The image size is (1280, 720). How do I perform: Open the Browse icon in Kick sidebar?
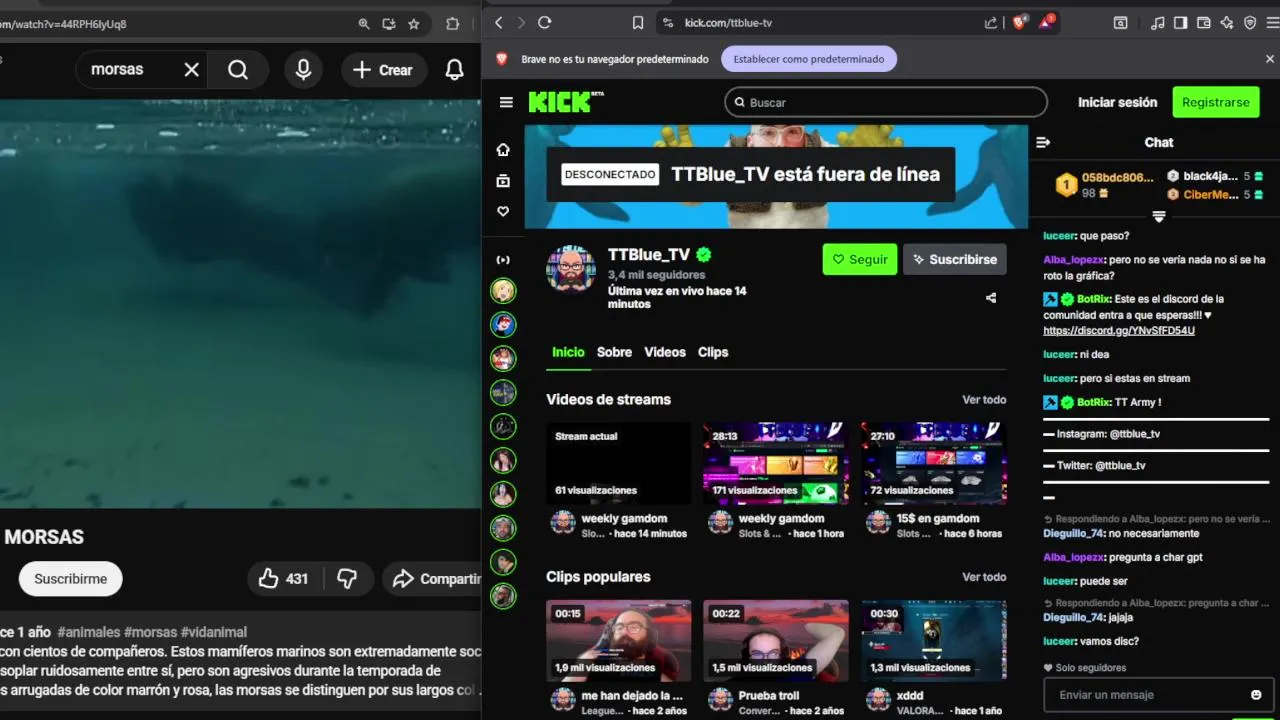(503, 180)
